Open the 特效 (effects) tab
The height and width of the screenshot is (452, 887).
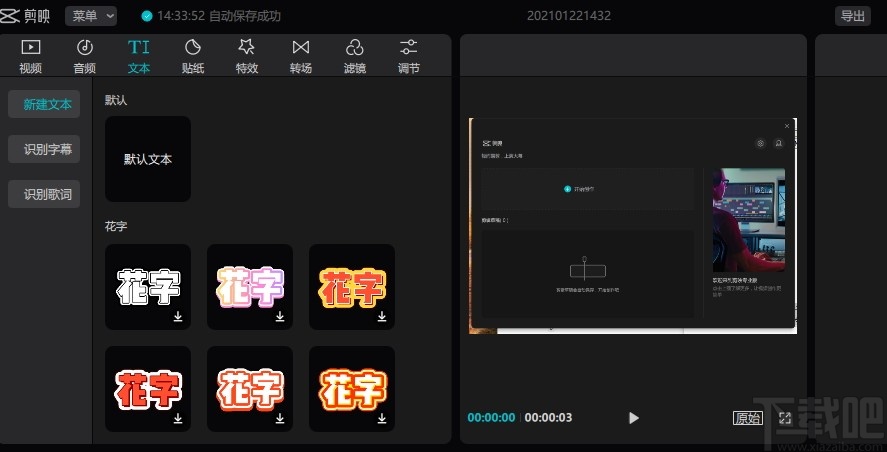tap(247, 57)
